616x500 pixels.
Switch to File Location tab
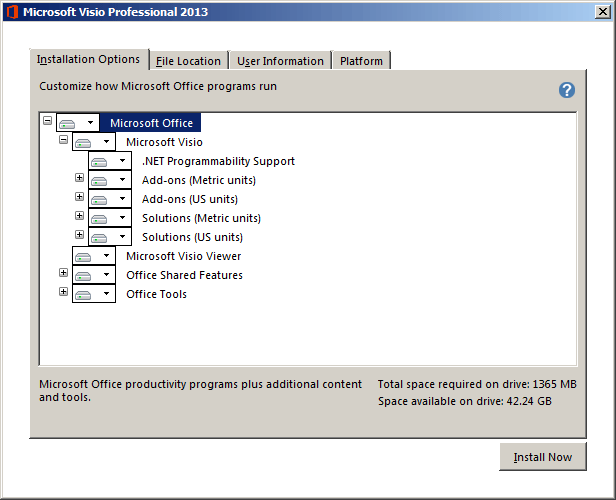click(189, 61)
